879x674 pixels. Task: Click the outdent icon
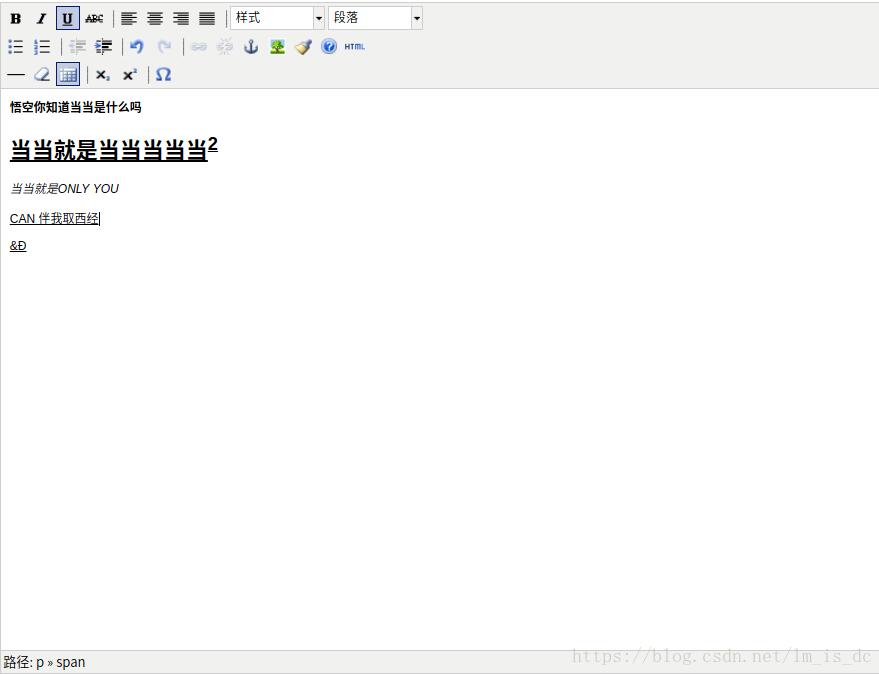(x=77, y=47)
